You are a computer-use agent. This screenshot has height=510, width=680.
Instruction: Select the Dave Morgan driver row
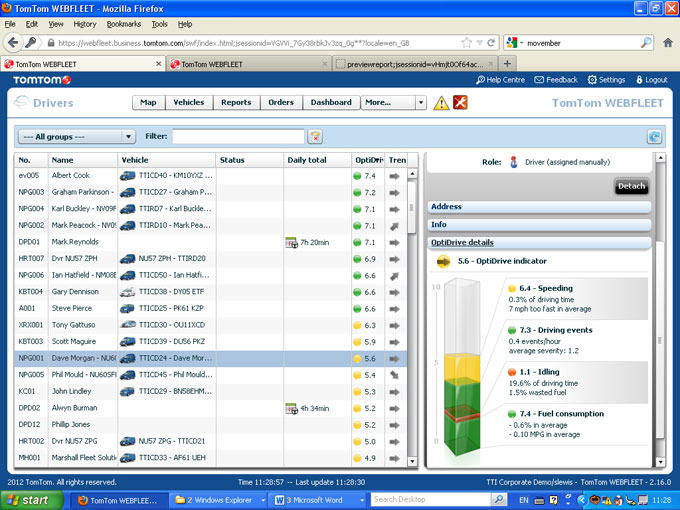click(211, 359)
